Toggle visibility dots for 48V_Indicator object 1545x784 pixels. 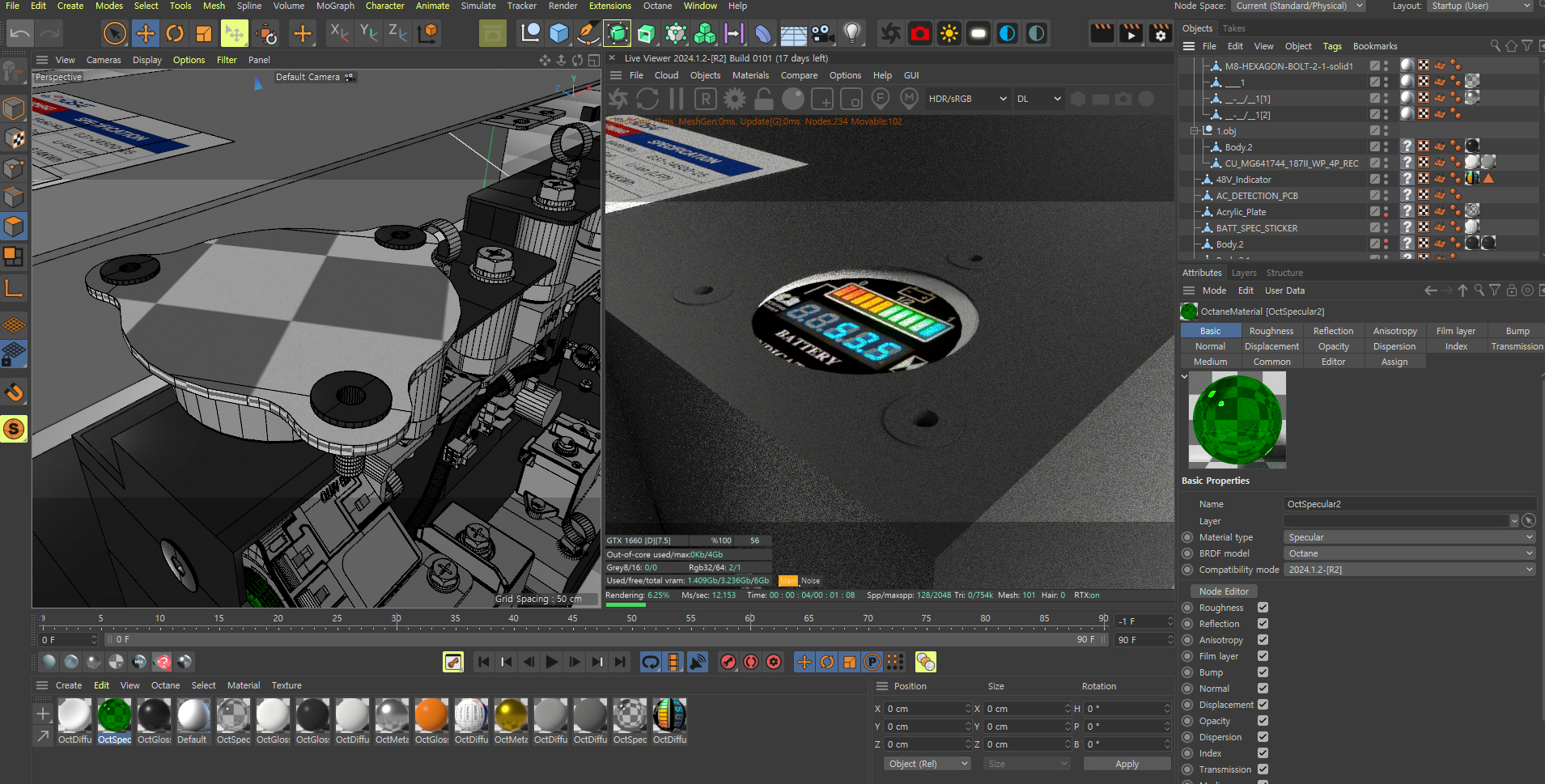[x=1386, y=180]
